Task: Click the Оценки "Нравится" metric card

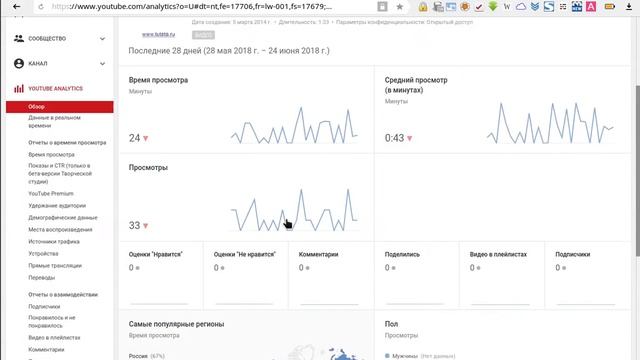Action: tap(161, 275)
